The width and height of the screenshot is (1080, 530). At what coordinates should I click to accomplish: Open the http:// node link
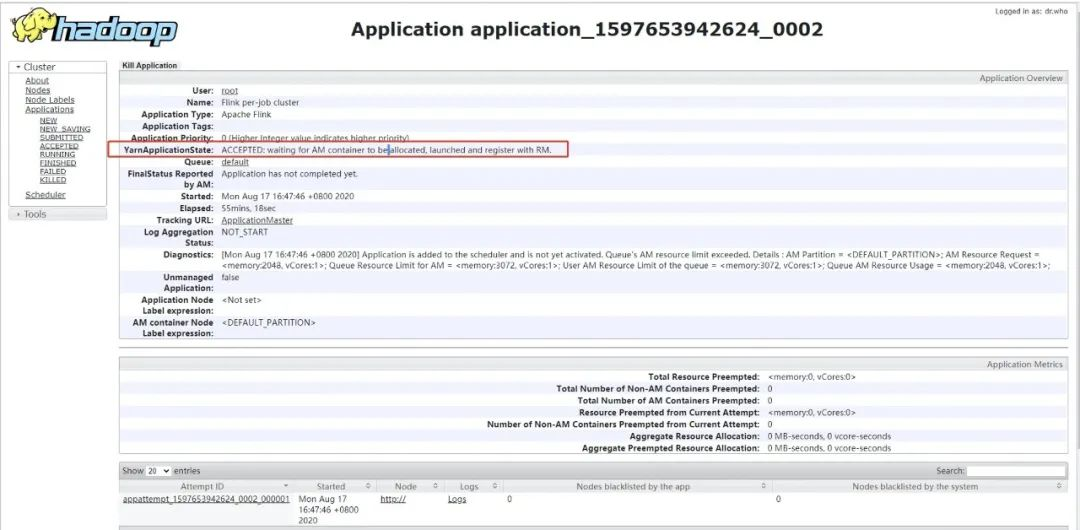[393, 499]
